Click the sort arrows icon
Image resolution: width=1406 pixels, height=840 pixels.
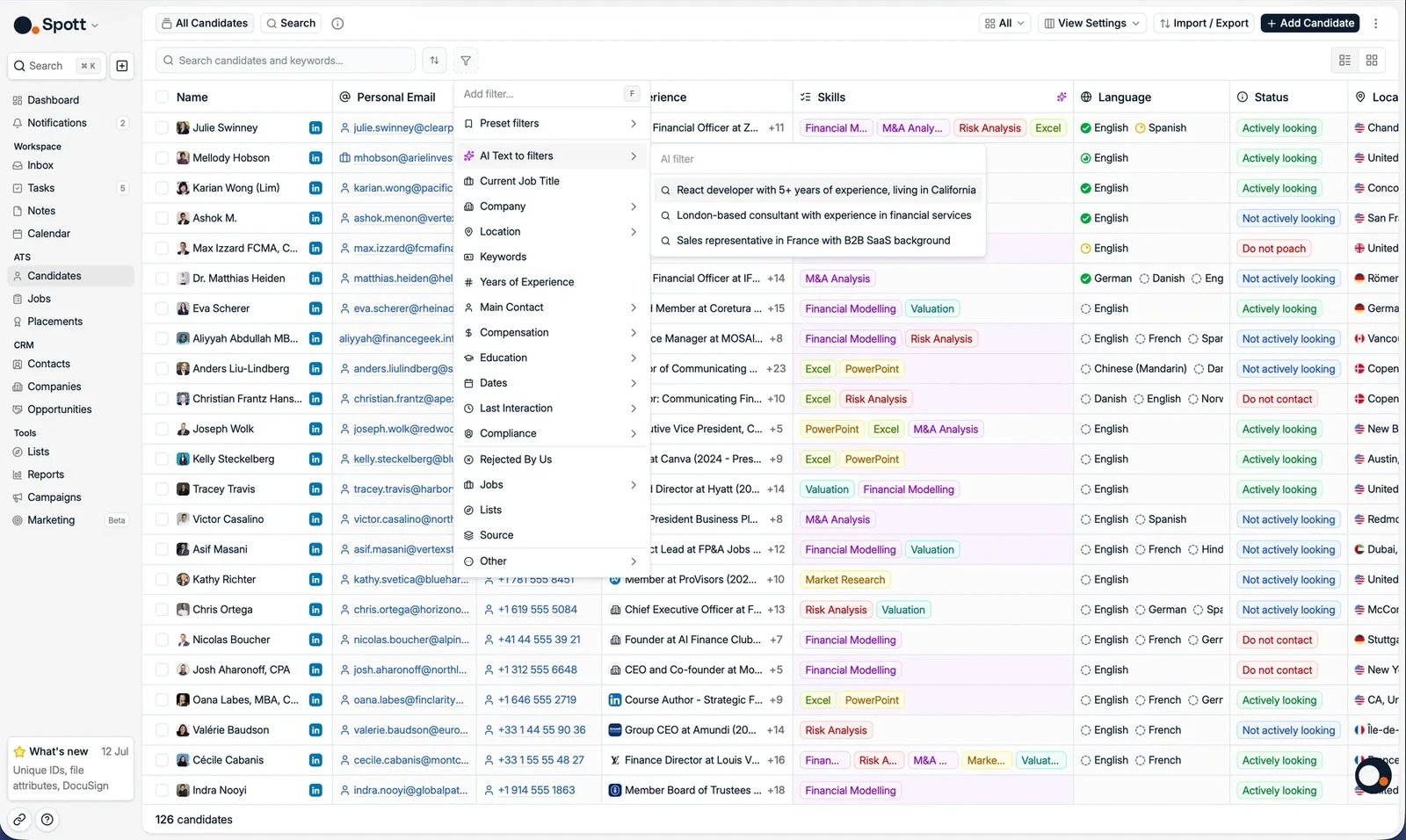tap(434, 61)
